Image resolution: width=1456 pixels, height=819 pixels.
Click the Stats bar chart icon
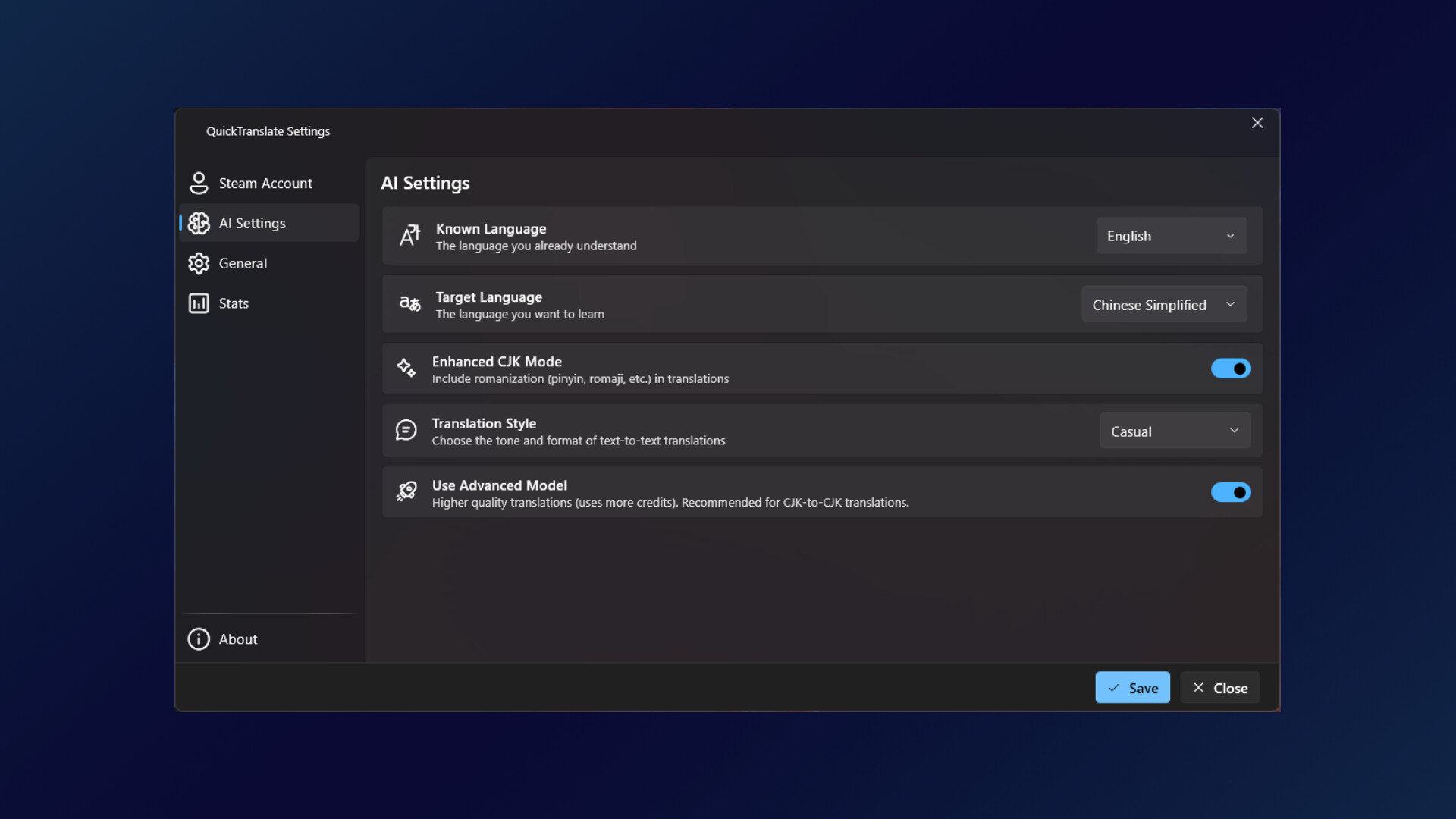coord(199,303)
